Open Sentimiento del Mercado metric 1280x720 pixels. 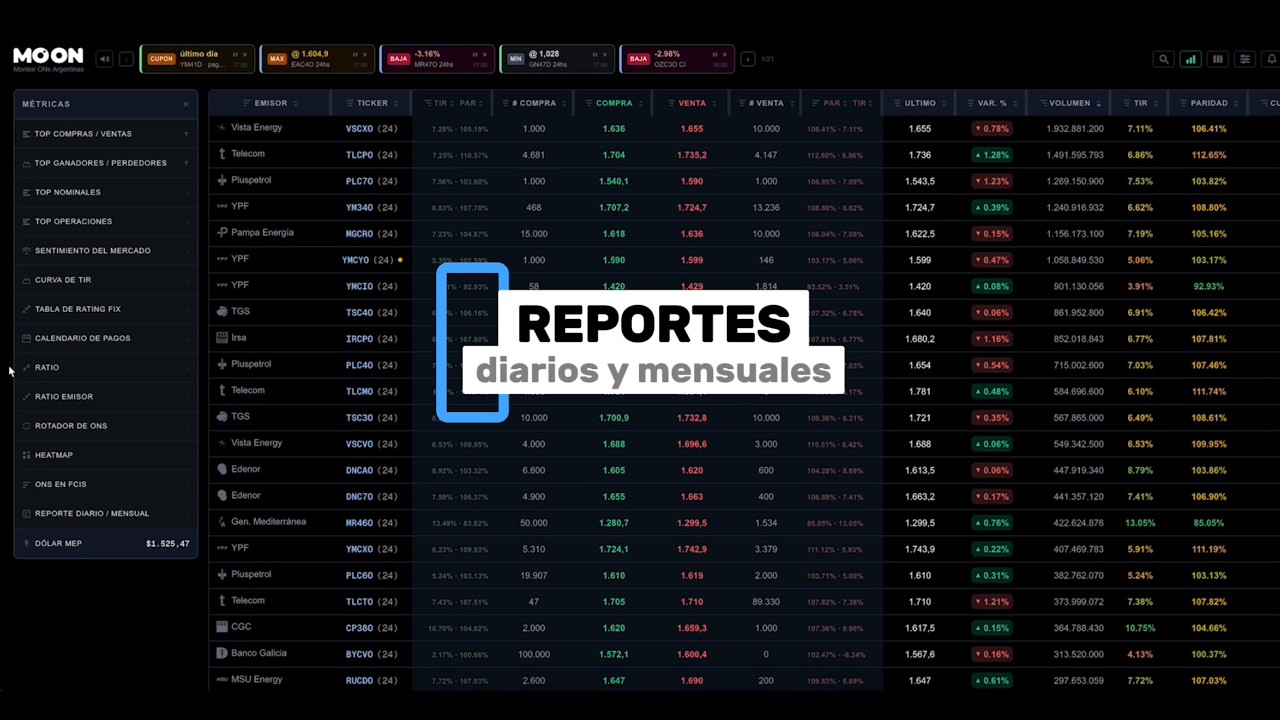click(x=105, y=251)
